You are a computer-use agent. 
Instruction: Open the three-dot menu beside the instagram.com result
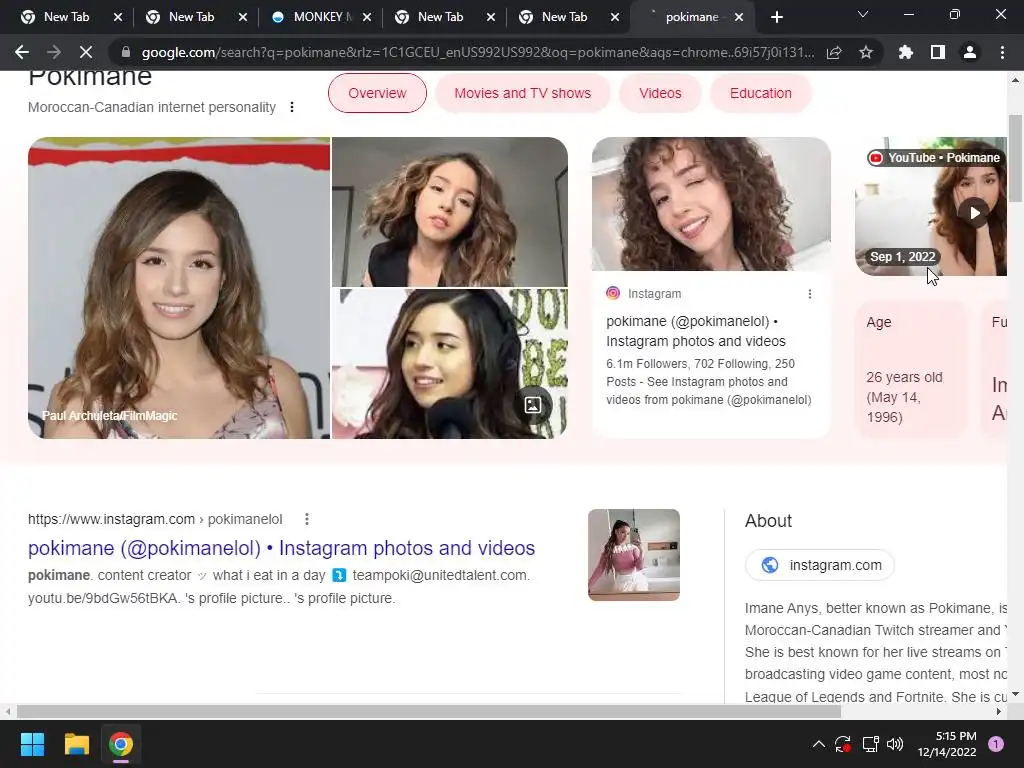click(x=307, y=519)
